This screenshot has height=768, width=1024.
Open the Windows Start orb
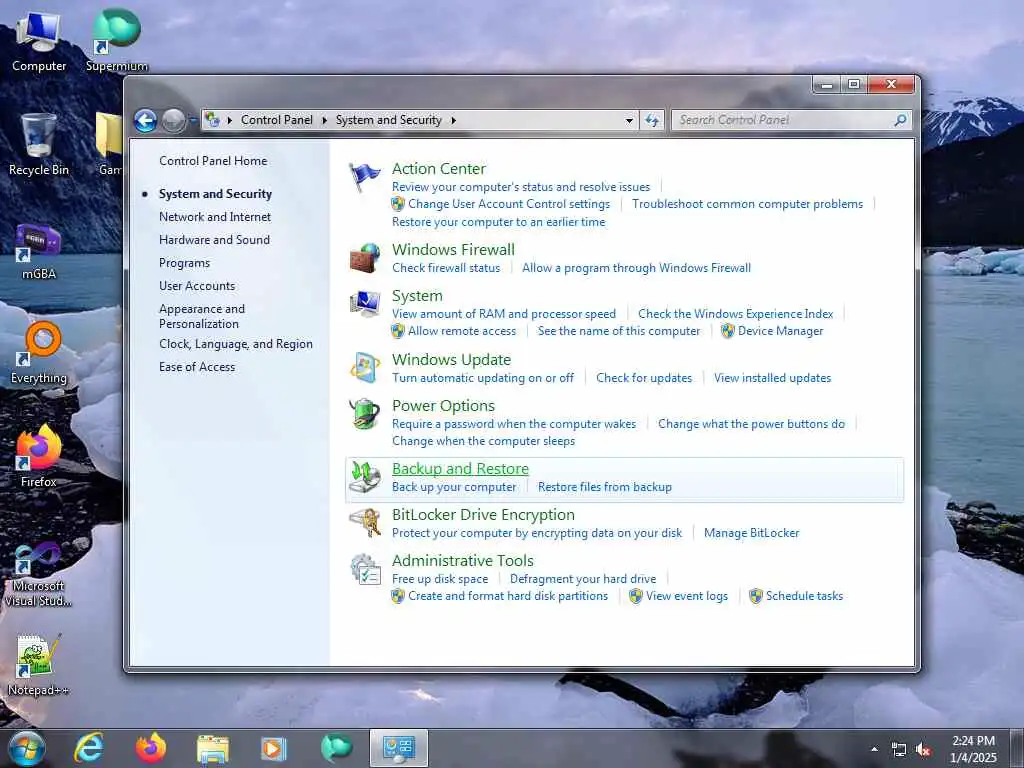pos(26,748)
